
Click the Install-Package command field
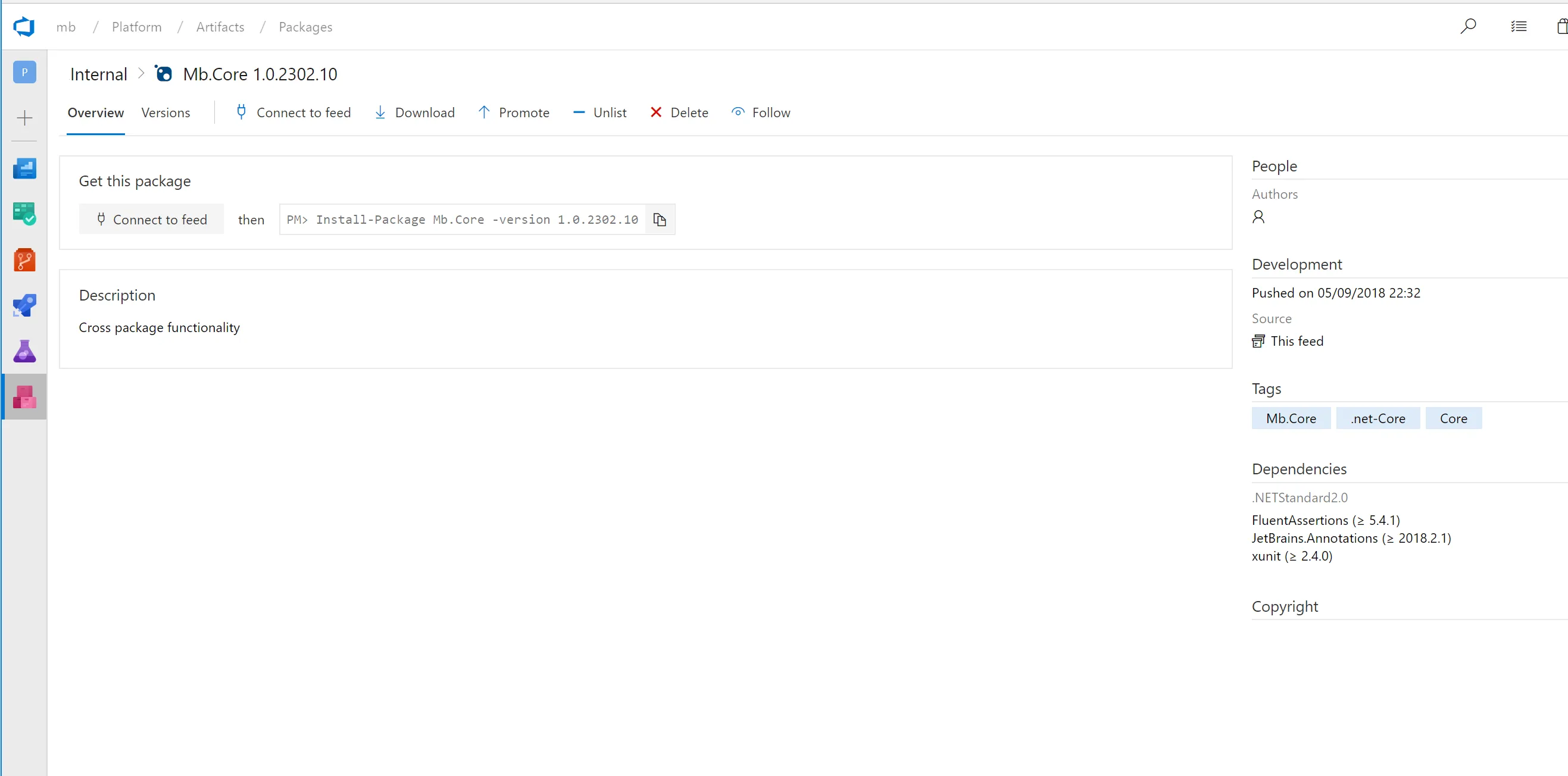(x=462, y=220)
